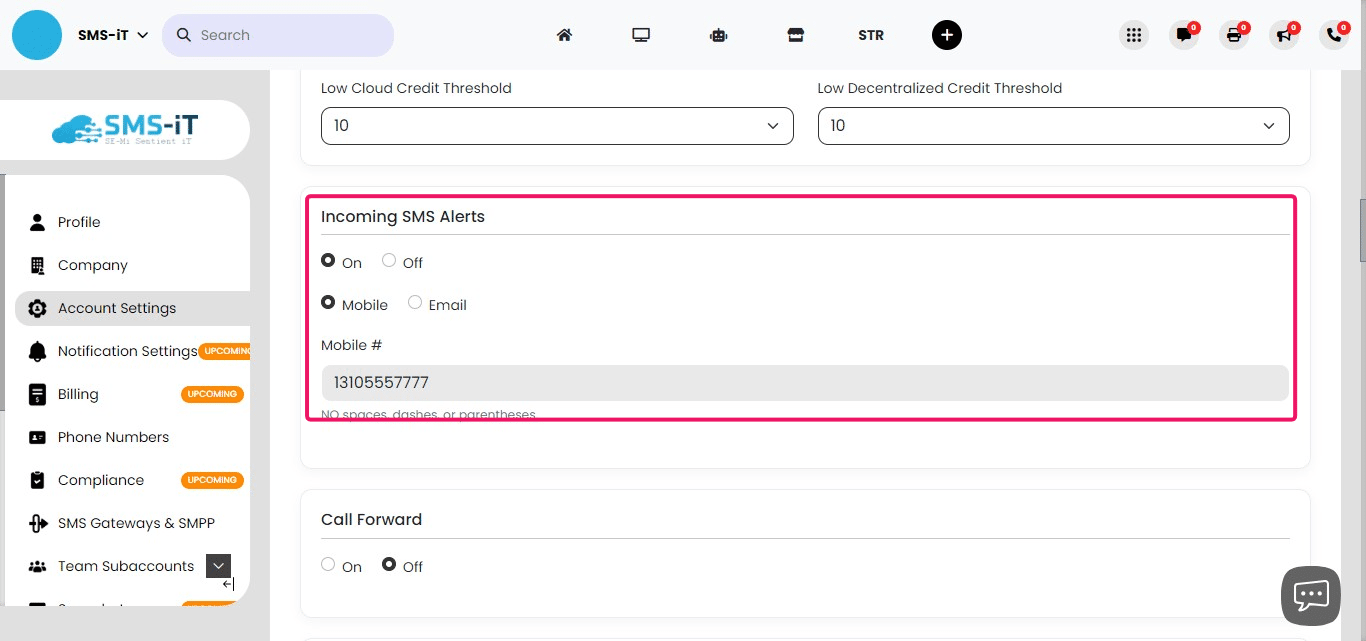Viewport: 1366px width, 641px height.
Task: Go to Phone Numbers in sidebar
Action: point(113,437)
